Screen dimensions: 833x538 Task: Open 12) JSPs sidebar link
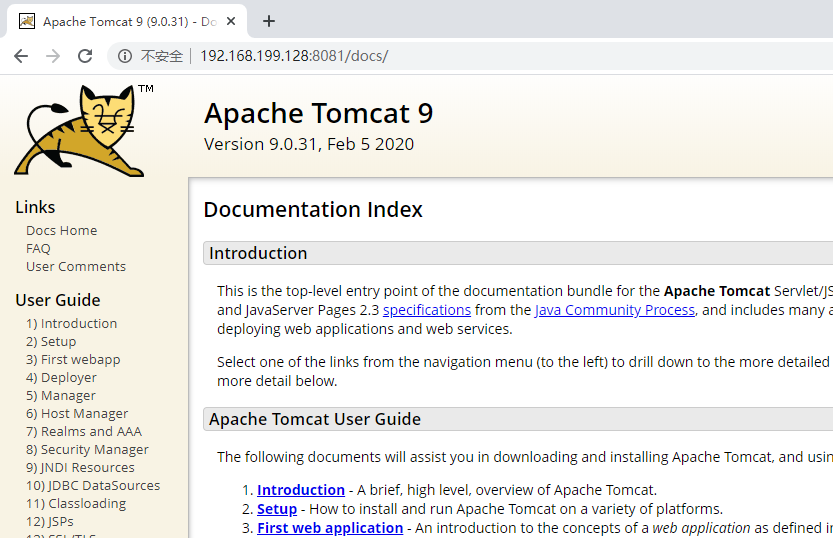50,522
